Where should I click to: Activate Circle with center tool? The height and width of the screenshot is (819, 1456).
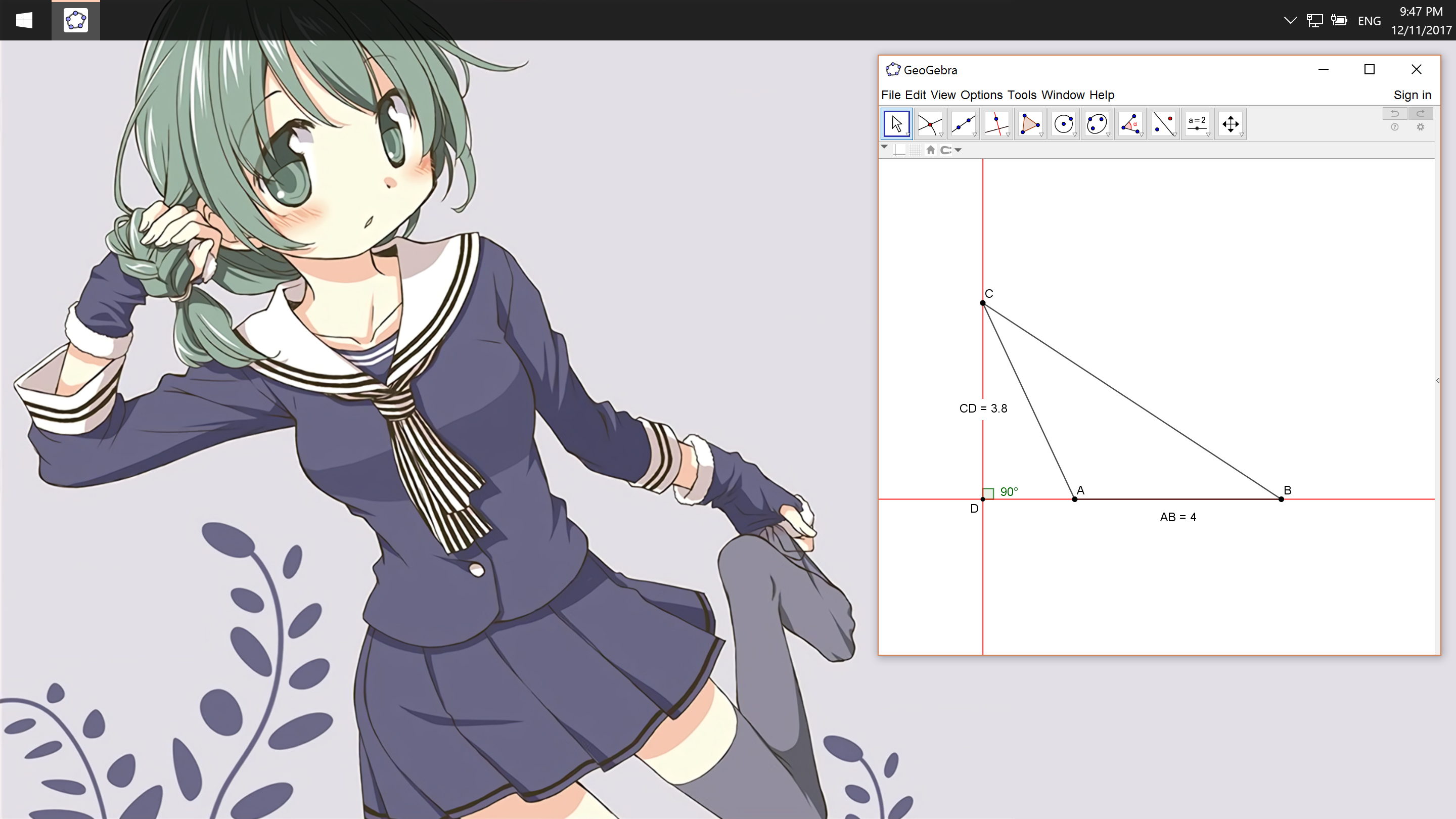(1063, 124)
